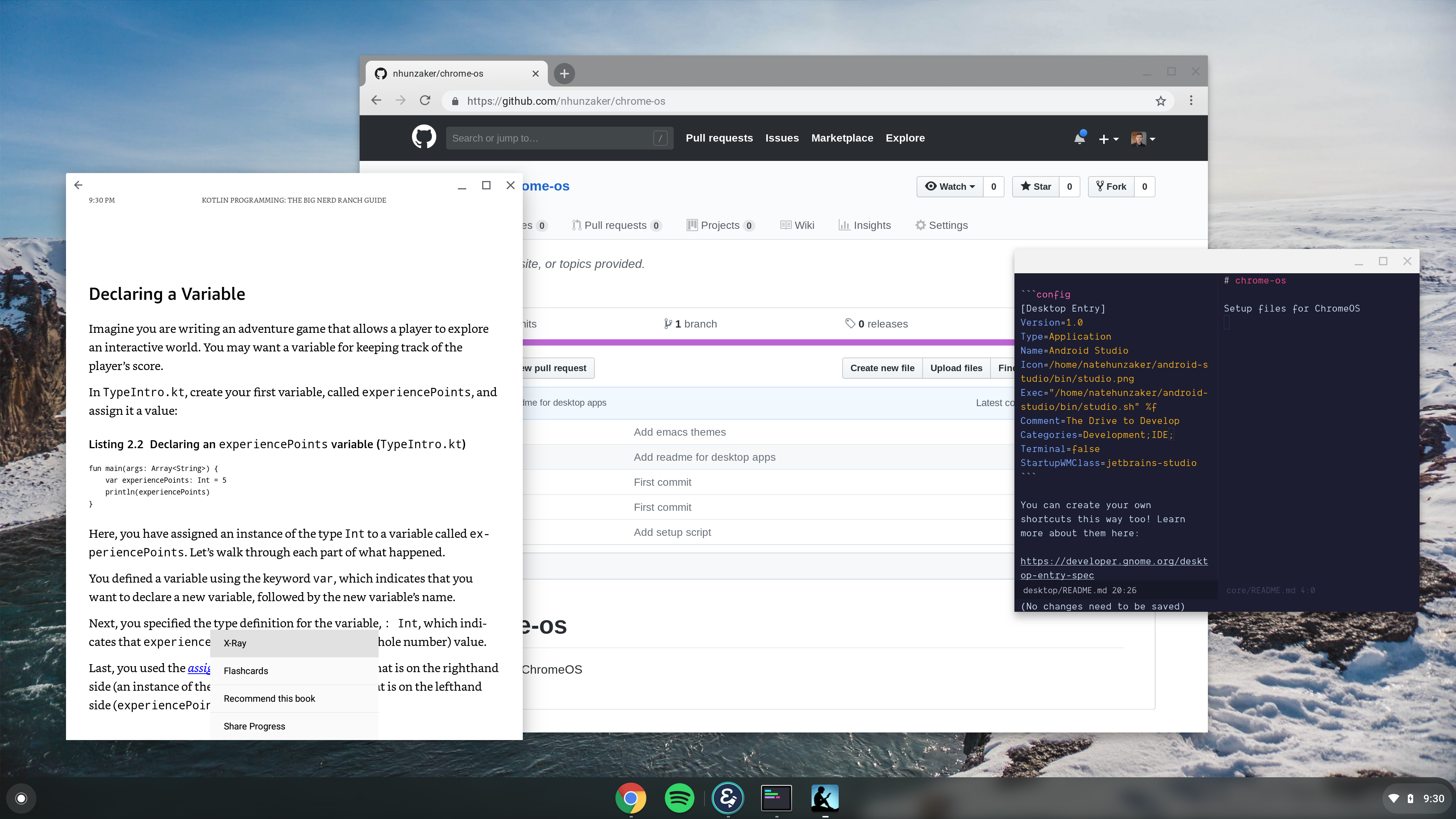Open the developer.gnome.org link in editor

[1113, 561]
